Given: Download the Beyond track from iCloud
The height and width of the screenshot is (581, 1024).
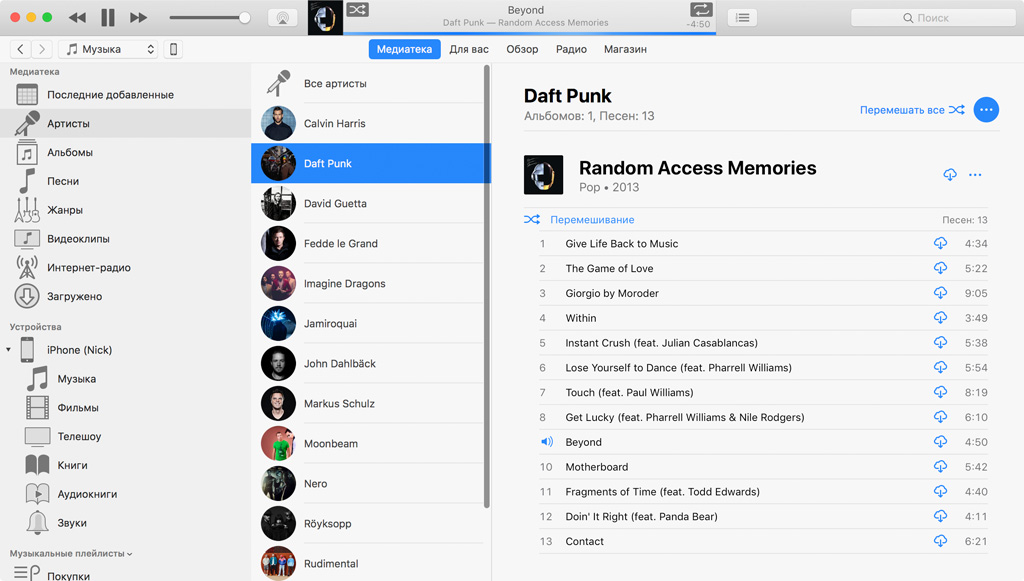Looking at the screenshot, I should [940, 442].
